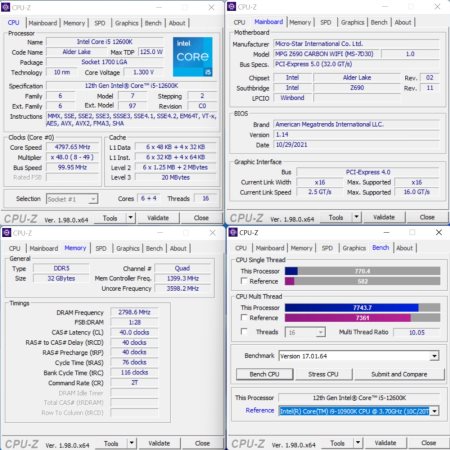Click Code Name Alder Lake field
The height and width of the screenshot is (450, 450).
(76, 52)
